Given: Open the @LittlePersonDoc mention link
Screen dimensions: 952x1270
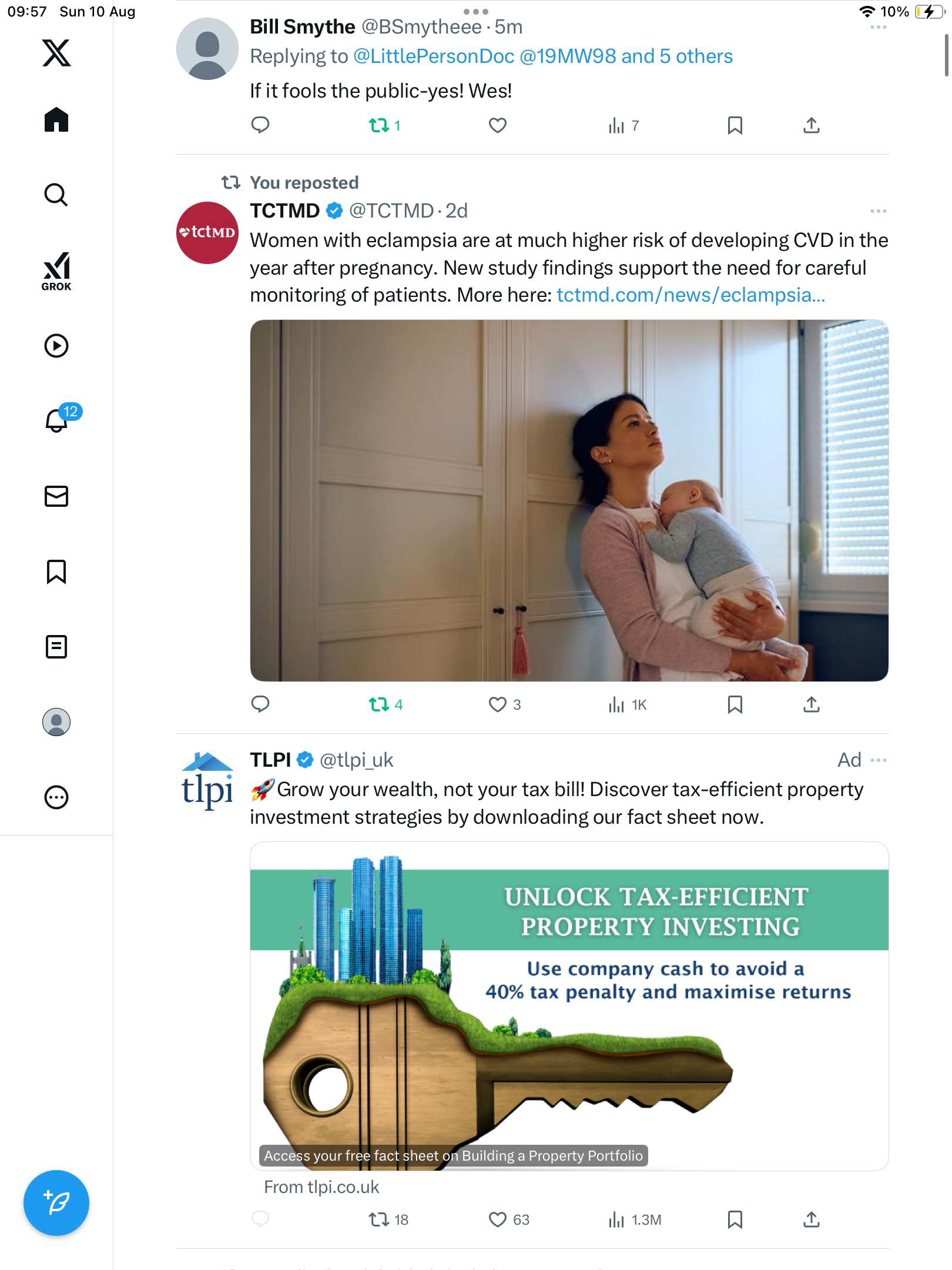Looking at the screenshot, I should (434, 56).
